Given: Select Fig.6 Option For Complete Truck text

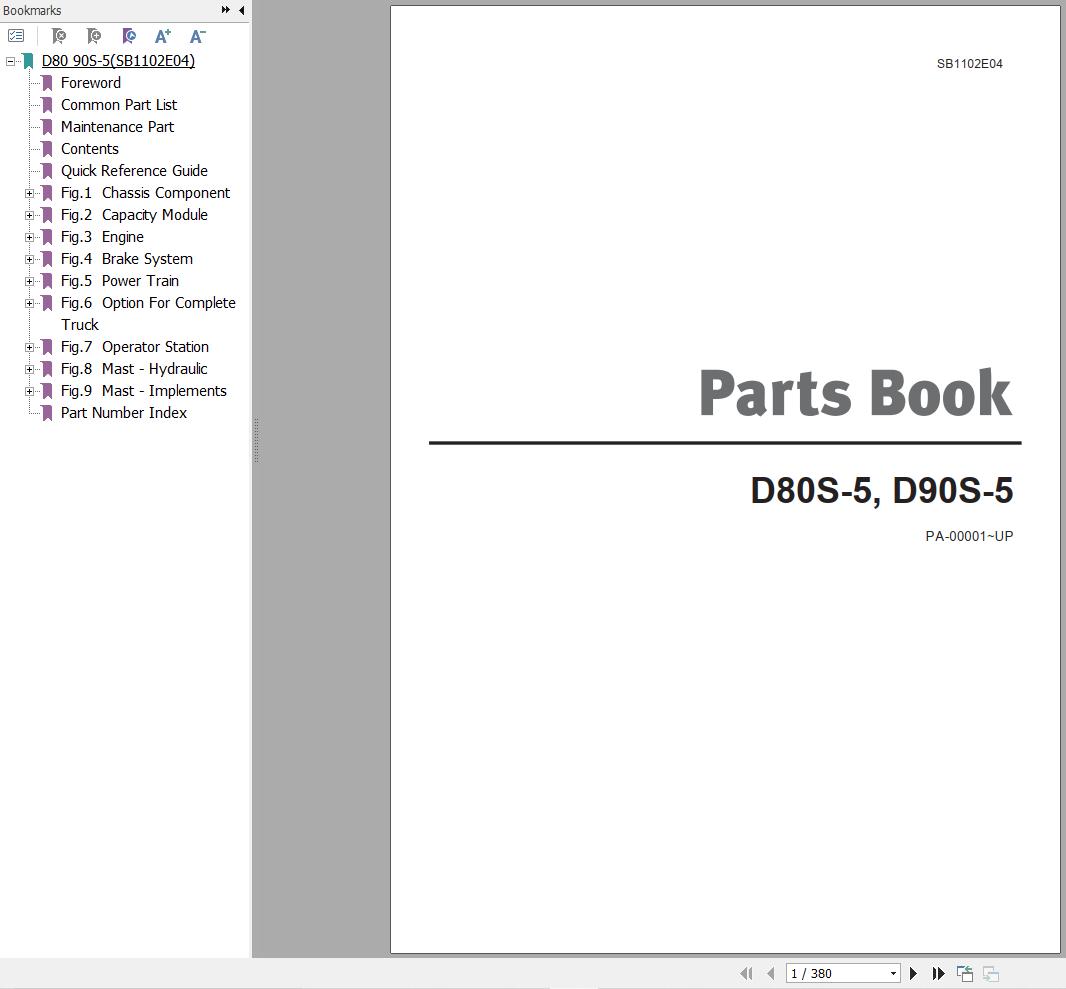Looking at the screenshot, I should tap(148, 313).
